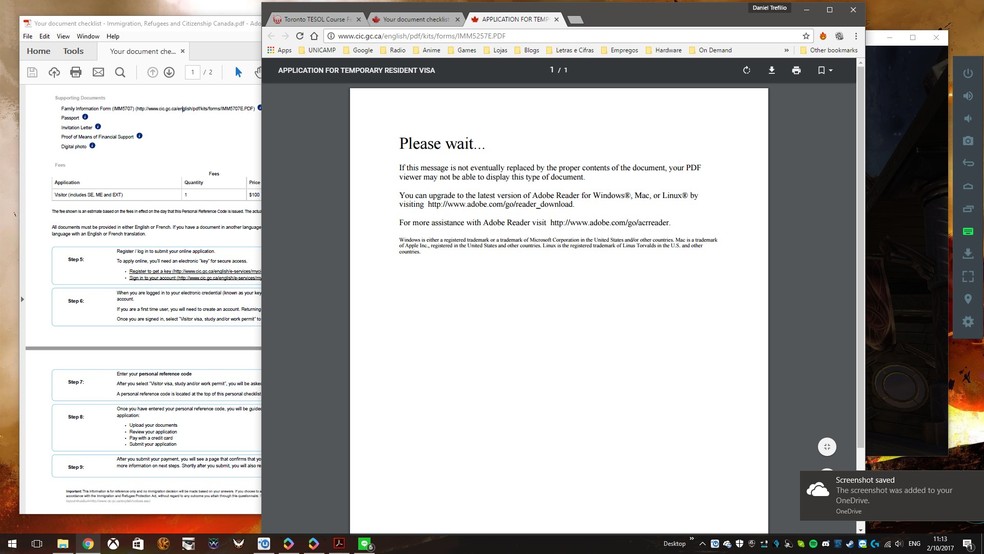Bookmark this page with the star icon

coord(806,36)
